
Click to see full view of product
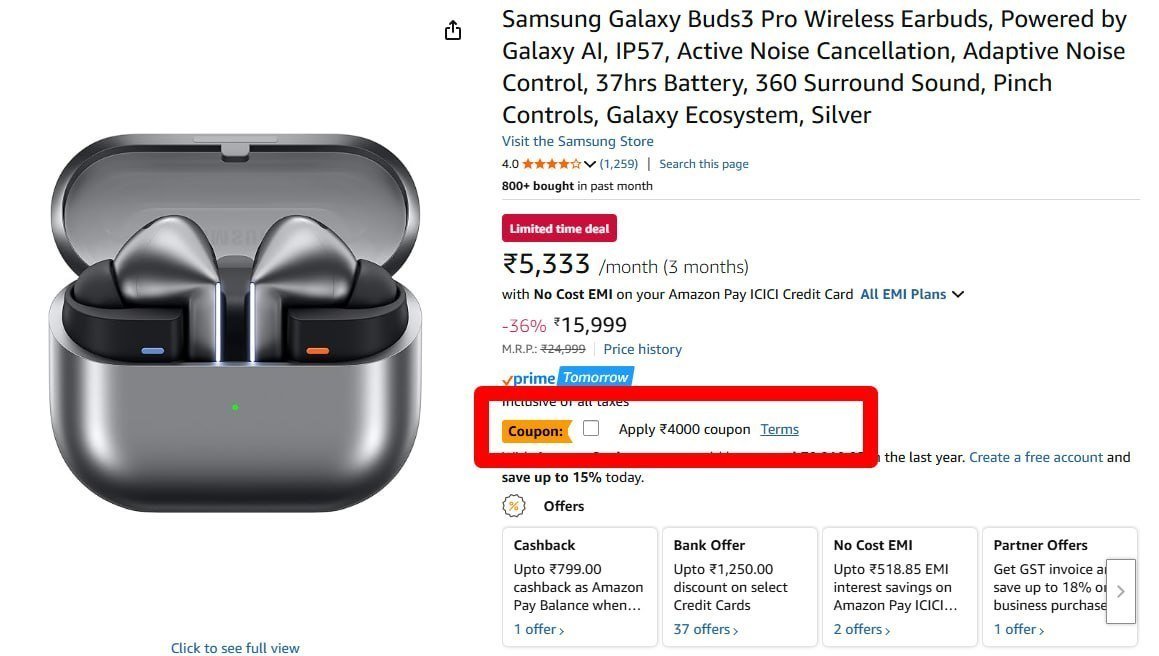pyautogui.click(x=235, y=648)
